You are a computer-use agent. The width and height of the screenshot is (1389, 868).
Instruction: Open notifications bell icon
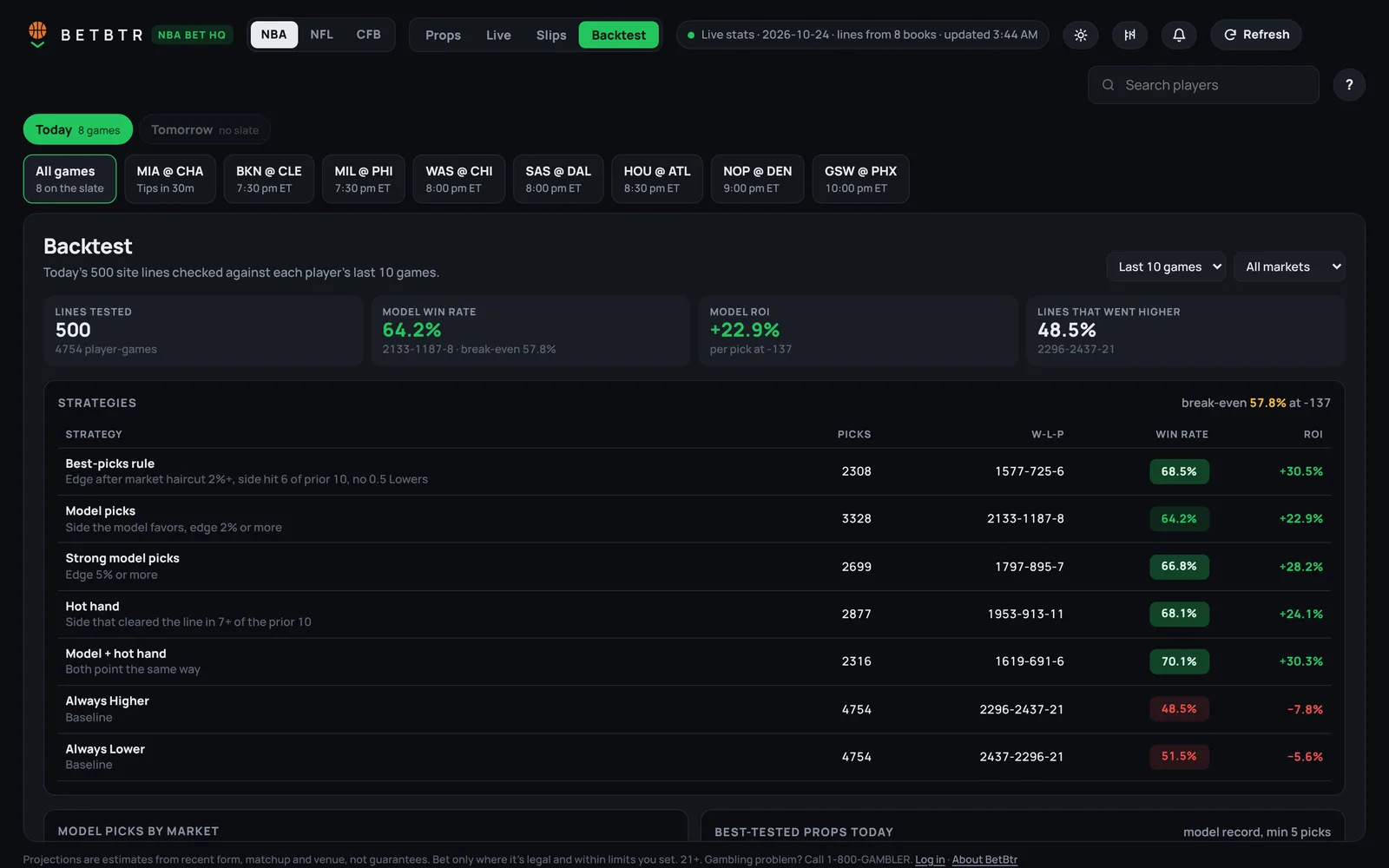click(x=1179, y=35)
